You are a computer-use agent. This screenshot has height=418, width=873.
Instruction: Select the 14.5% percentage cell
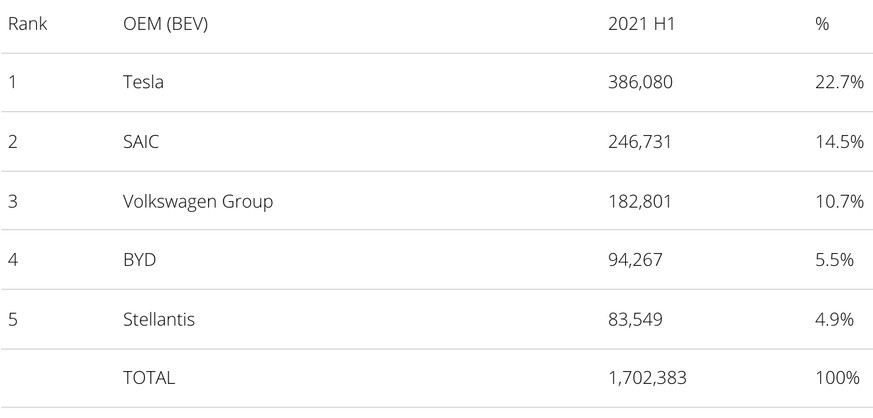tap(839, 142)
